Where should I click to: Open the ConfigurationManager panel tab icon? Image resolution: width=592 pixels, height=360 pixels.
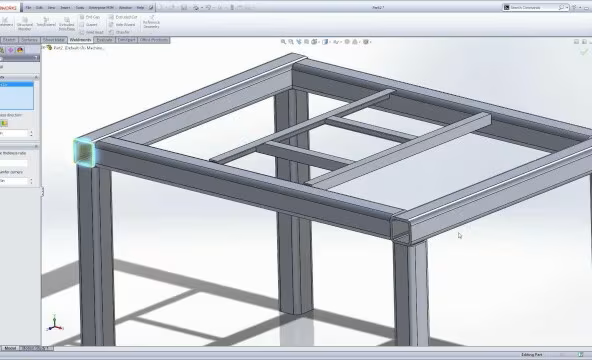point(11,50)
